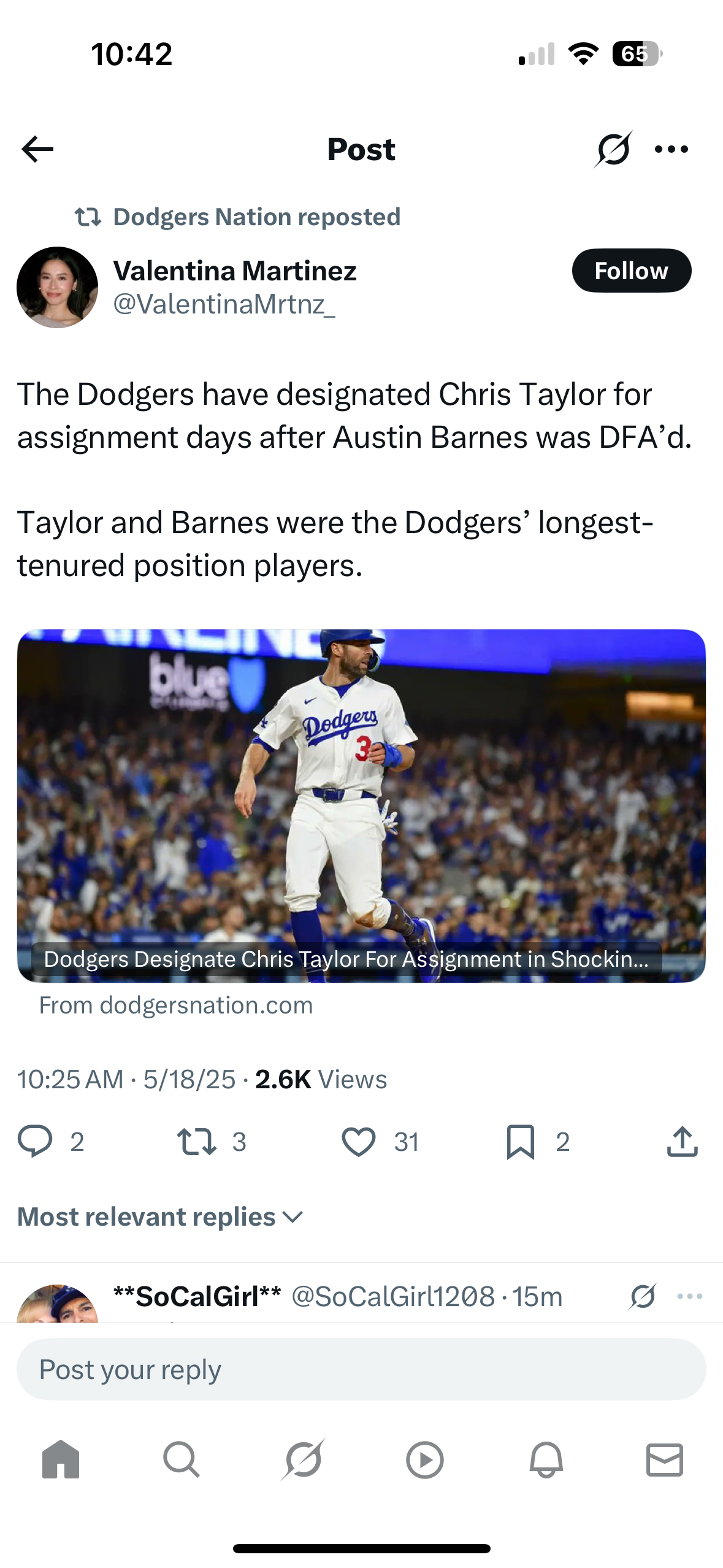Open dodgersnation.com article link
The image size is (723, 1568).
pos(176,1005)
